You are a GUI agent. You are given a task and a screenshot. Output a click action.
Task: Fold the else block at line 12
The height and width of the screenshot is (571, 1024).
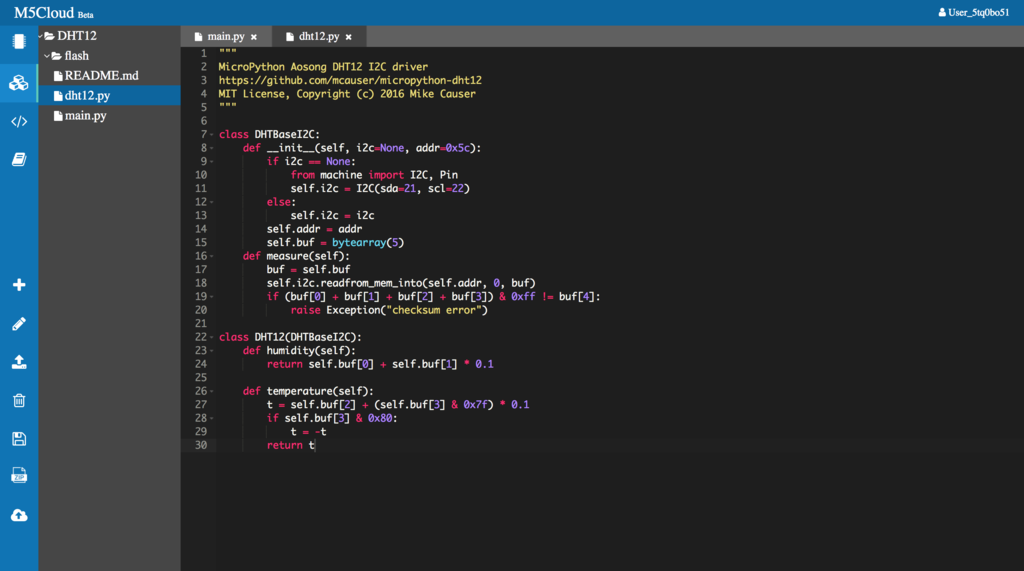coord(212,202)
